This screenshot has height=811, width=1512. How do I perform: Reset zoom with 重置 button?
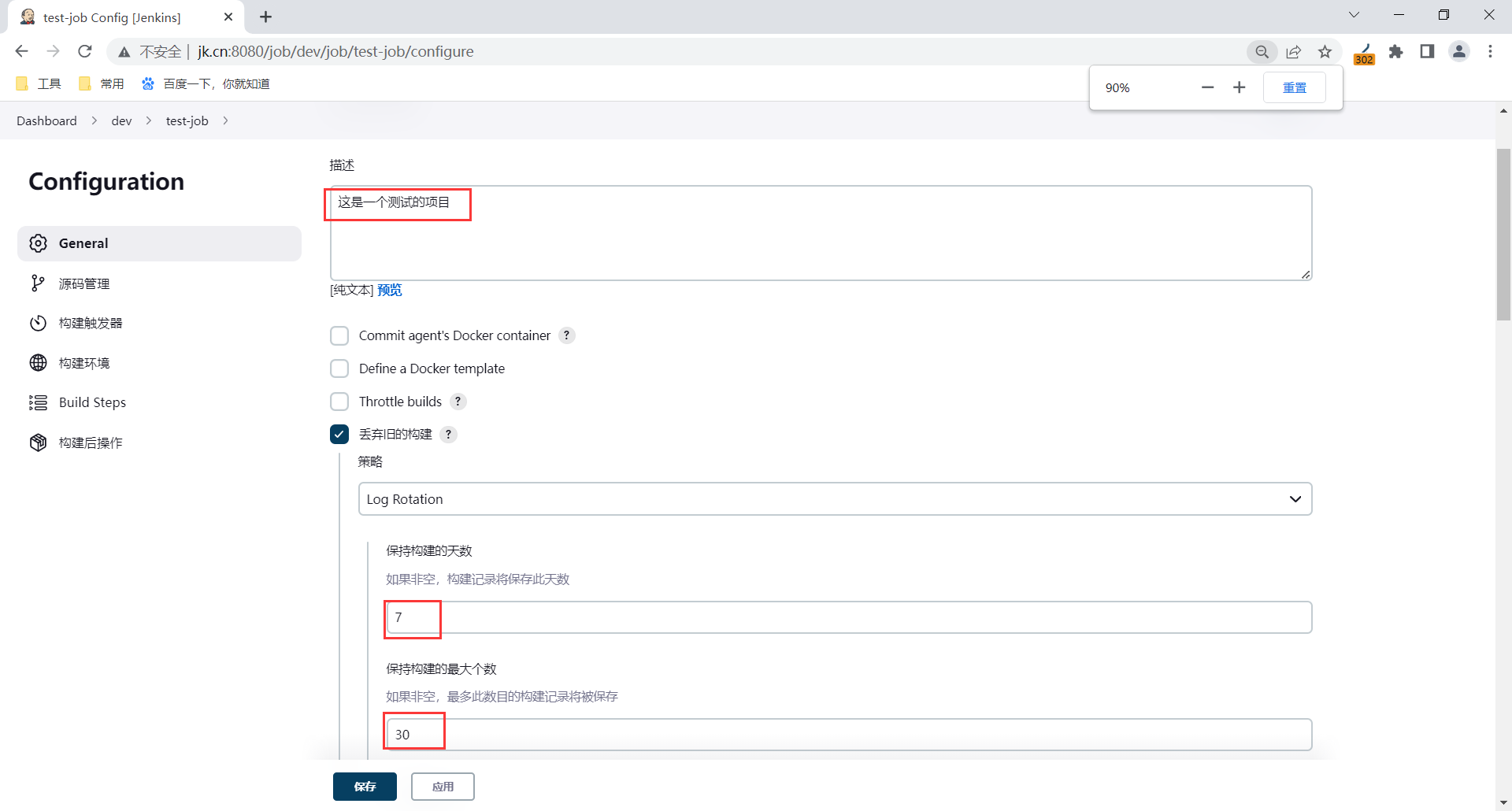click(1295, 87)
